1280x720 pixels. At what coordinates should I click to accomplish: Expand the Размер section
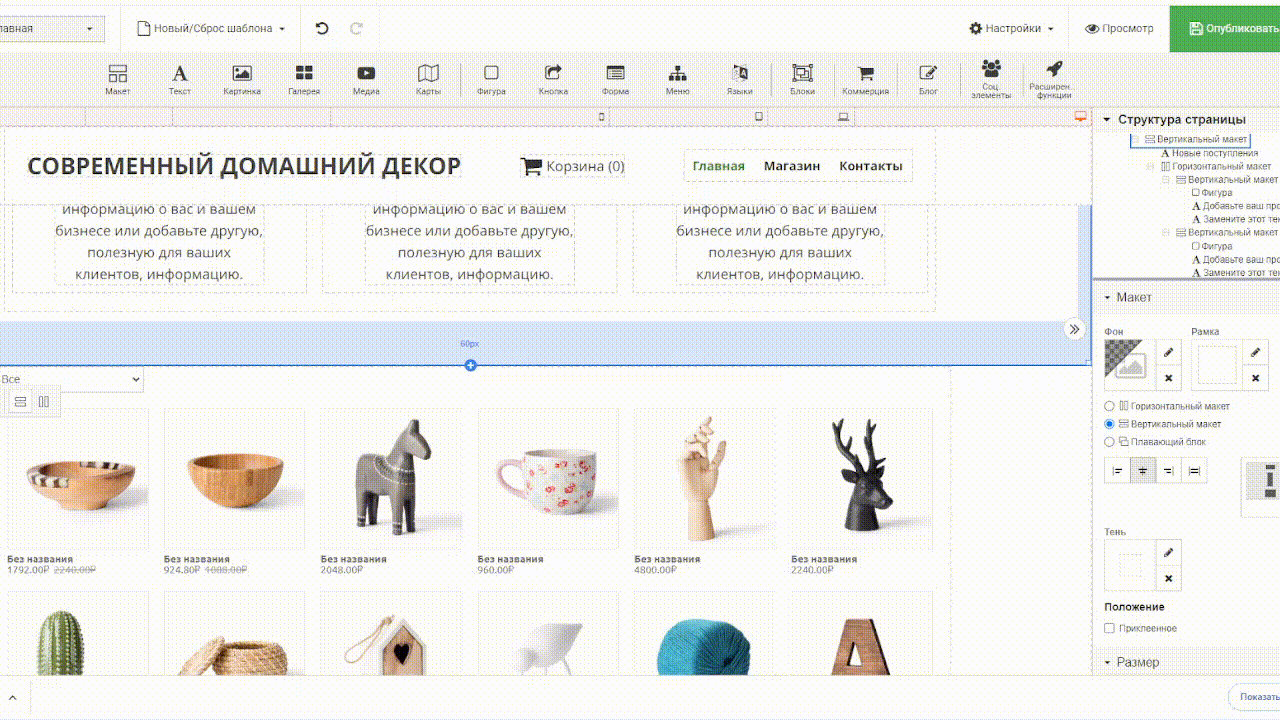1137,662
